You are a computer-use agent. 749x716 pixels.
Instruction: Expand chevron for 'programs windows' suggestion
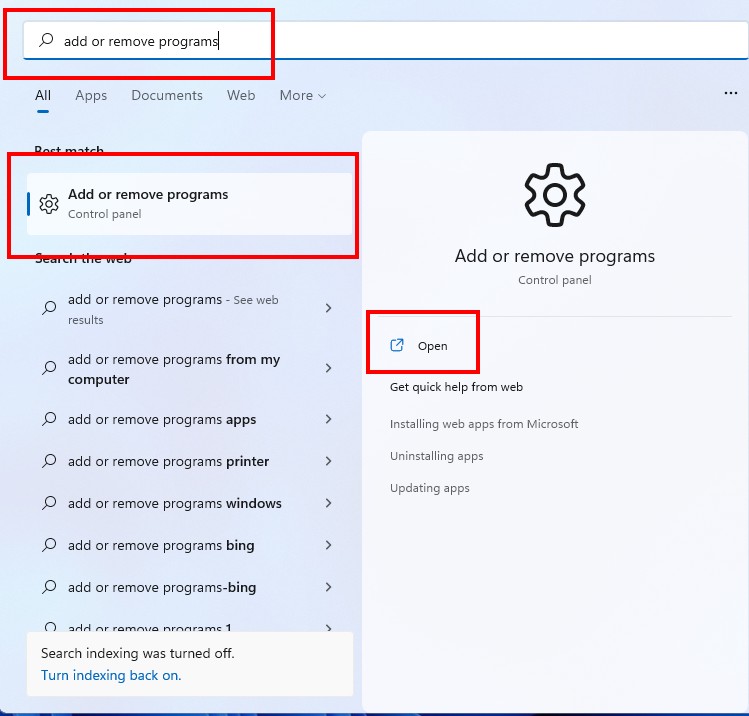click(329, 503)
